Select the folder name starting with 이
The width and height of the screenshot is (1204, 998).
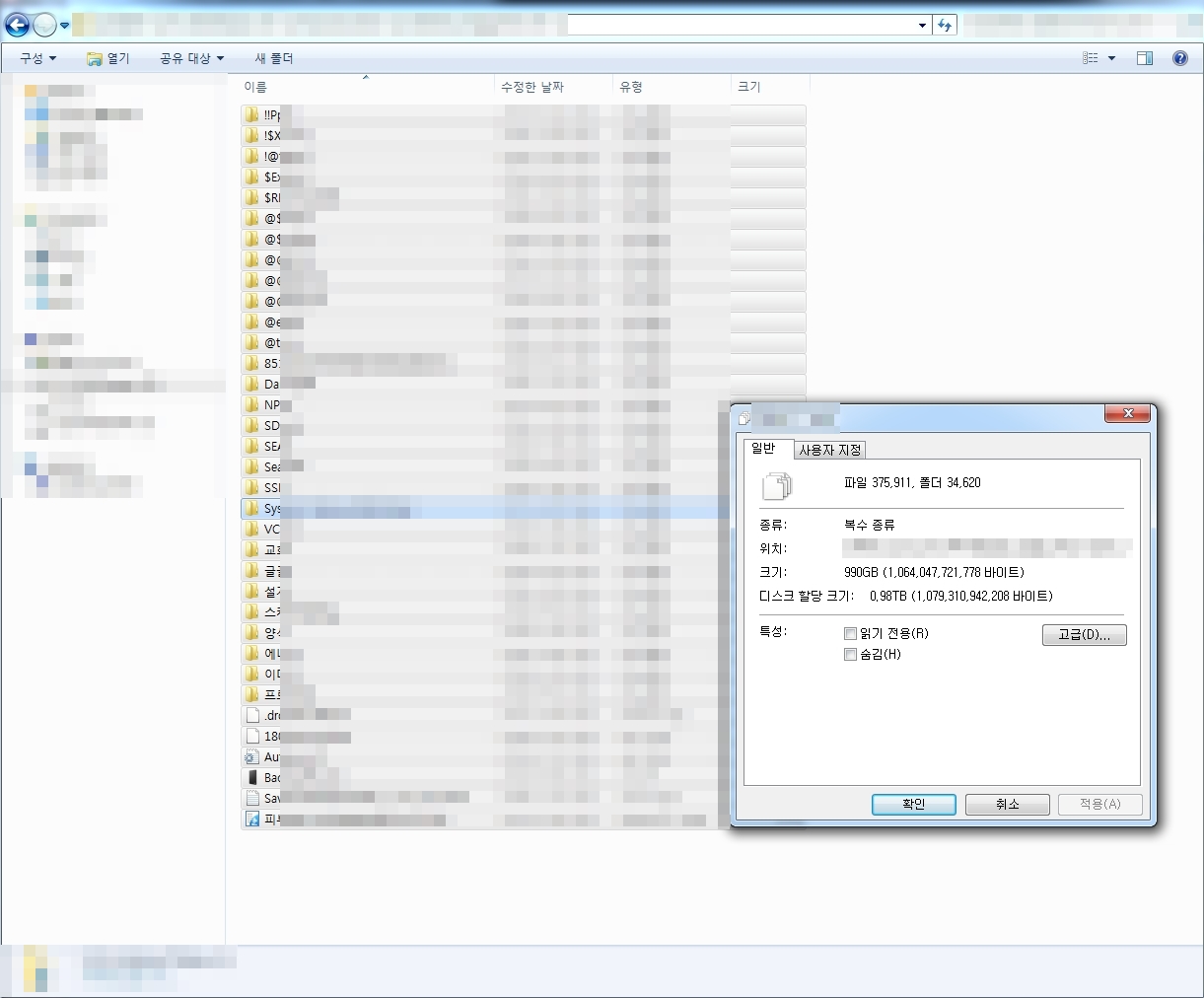[271, 674]
